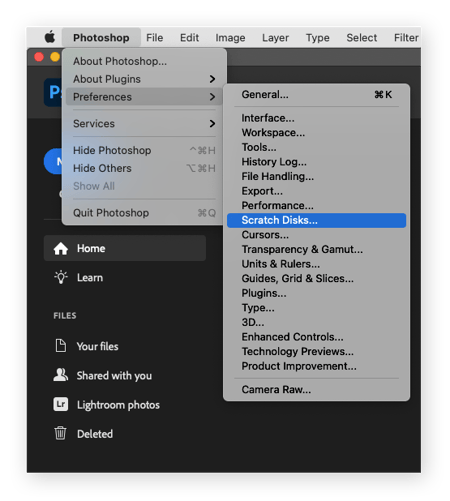Open Transparency & Gamut... preferences
Image resolution: width=450 pixels, height=501 pixels.
[316, 249]
